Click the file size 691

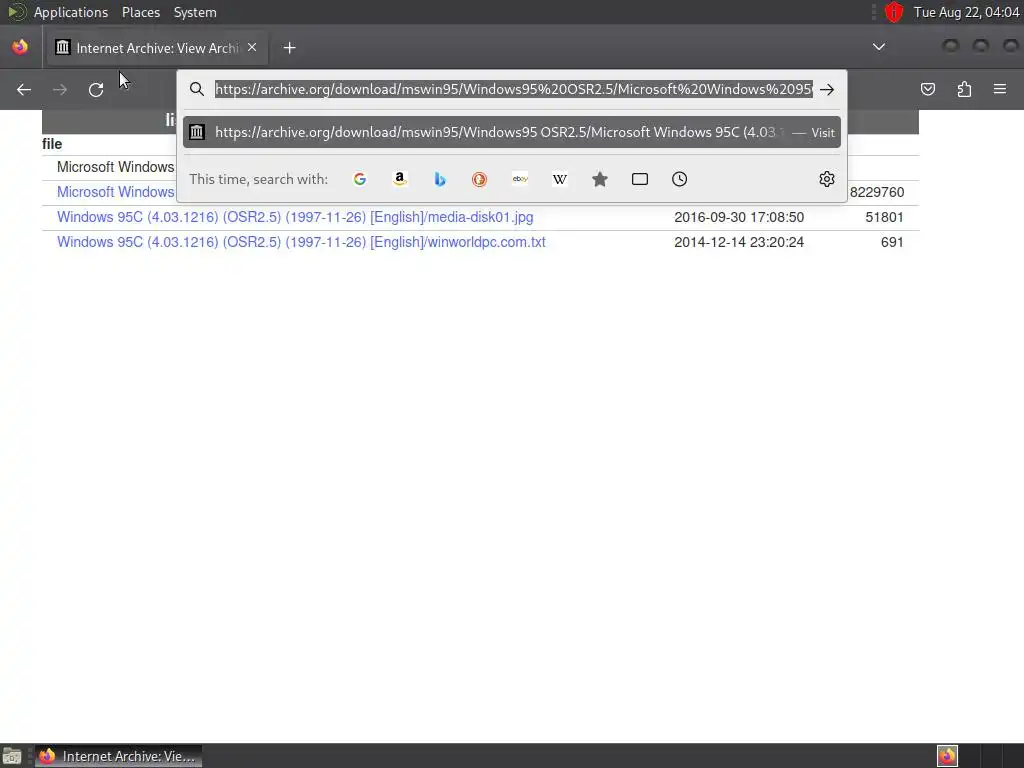892,242
